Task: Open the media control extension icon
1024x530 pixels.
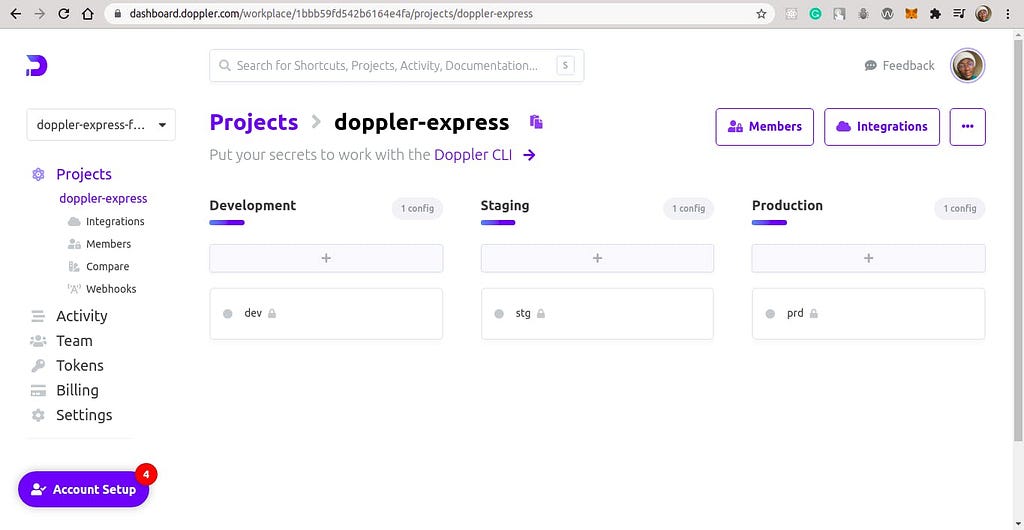Action: [x=958, y=14]
